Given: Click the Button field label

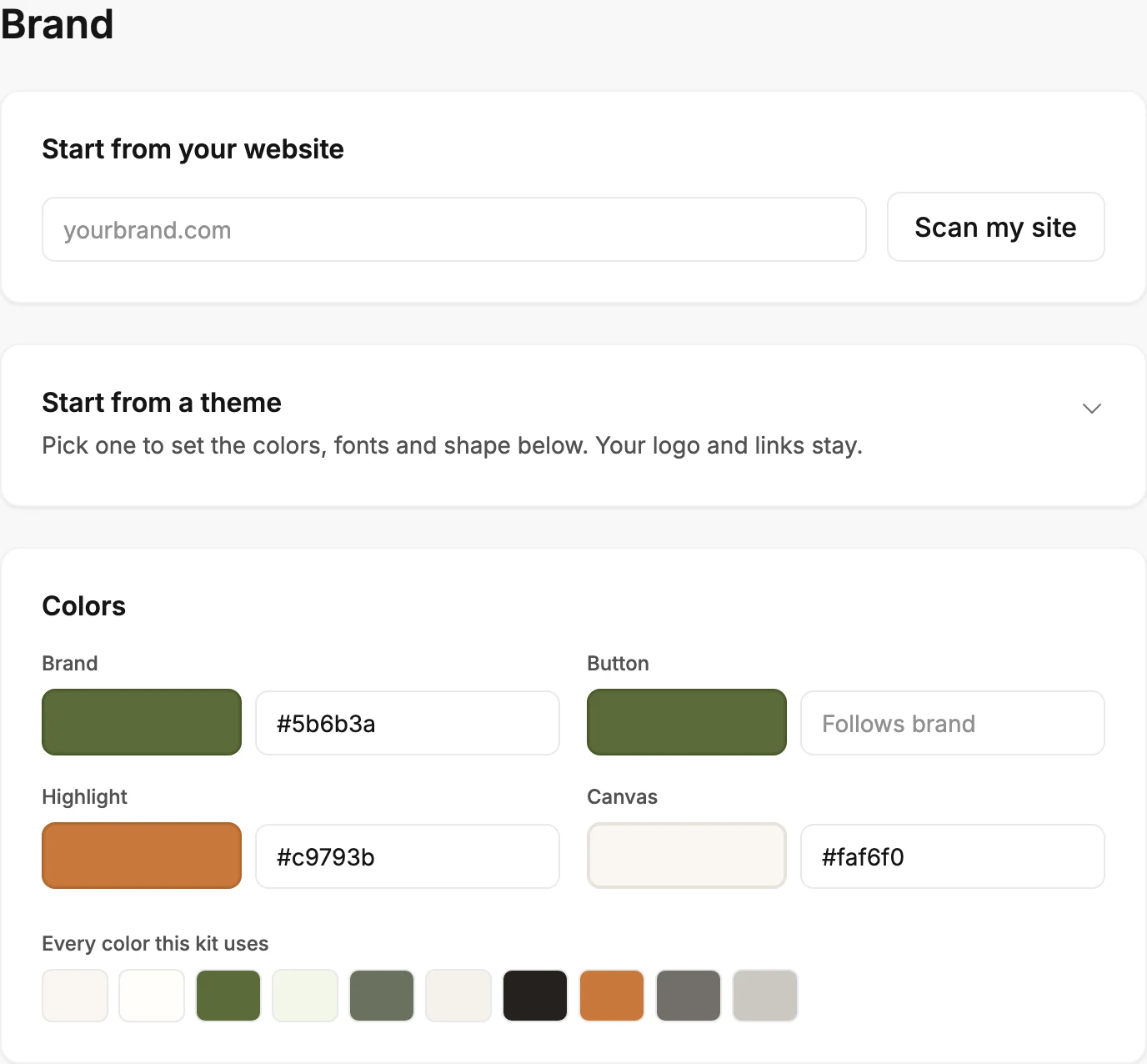Looking at the screenshot, I should 618,664.
